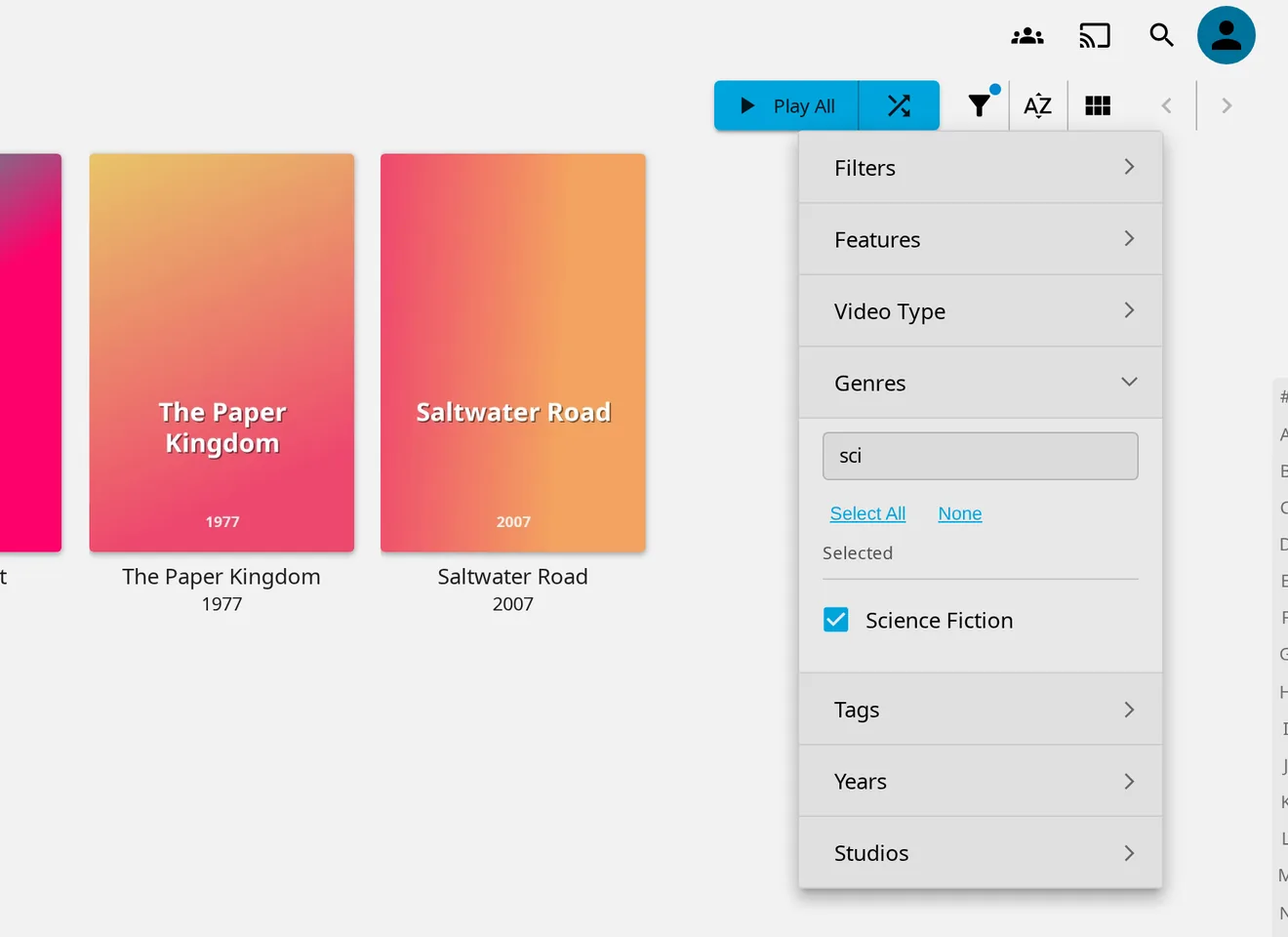Collapse the Genres section
The image size is (1288, 937).
981,383
